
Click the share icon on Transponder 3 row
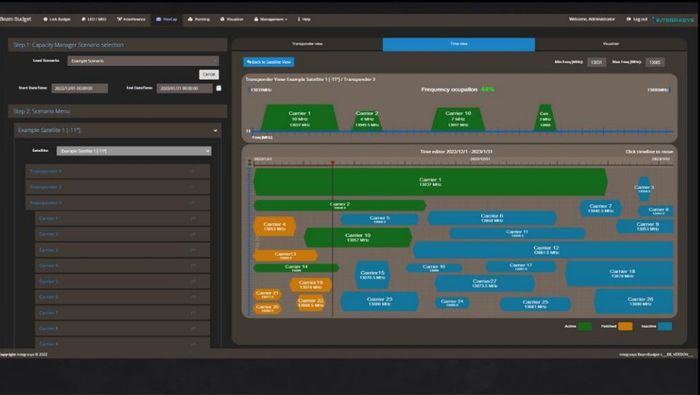[x=193, y=203]
